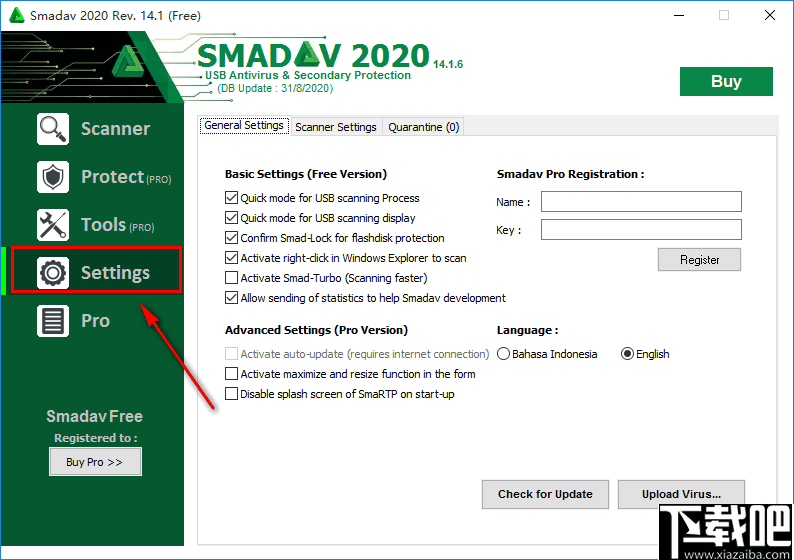Enable Activate Smad-Turbo scanning faster

point(231,277)
